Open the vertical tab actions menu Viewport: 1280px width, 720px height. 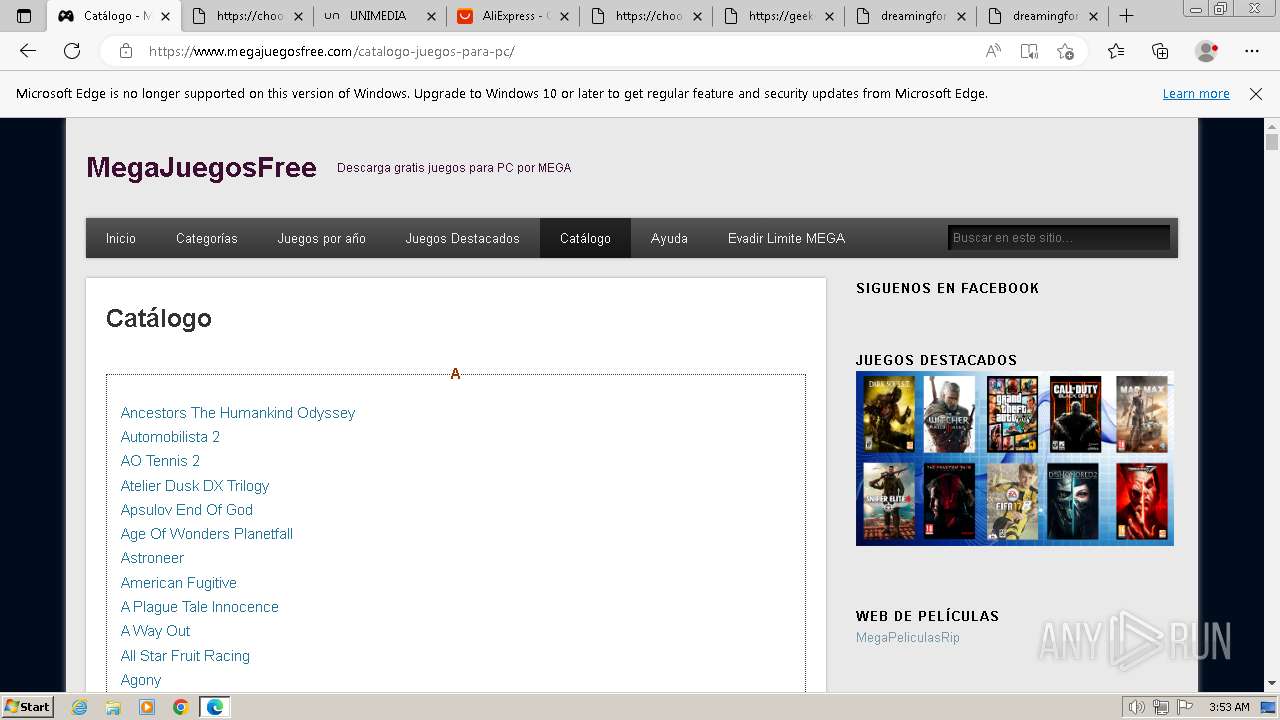pos(24,16)
